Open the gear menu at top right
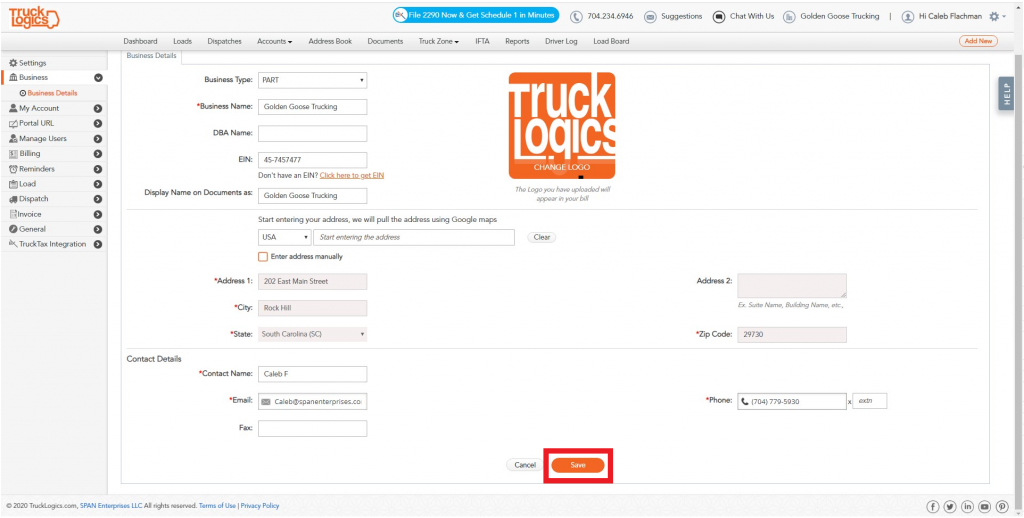Viewport: 1024px width, 518px height. (997, 16)
